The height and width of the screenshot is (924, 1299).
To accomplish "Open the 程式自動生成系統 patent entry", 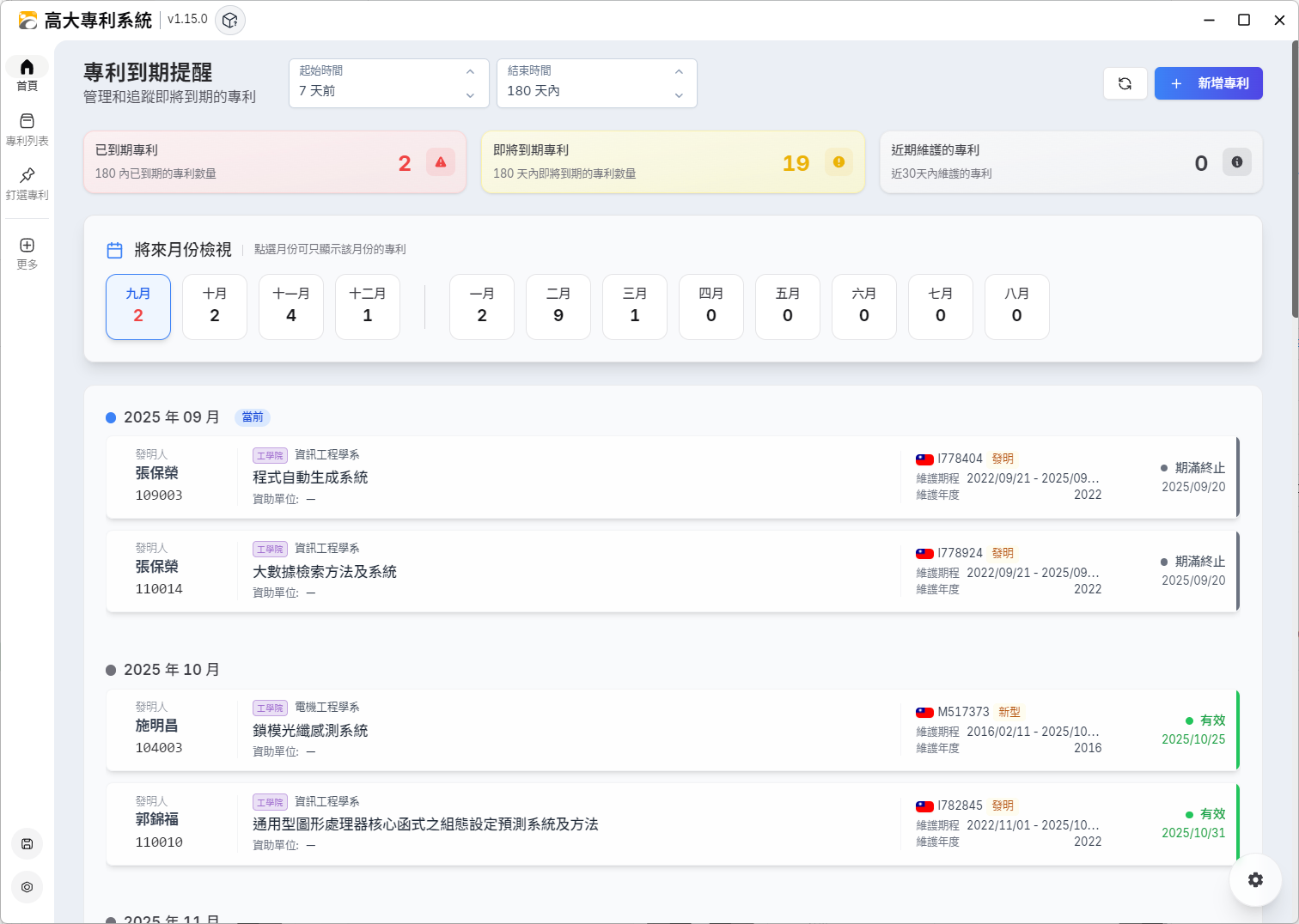I will tap(310, 477).
